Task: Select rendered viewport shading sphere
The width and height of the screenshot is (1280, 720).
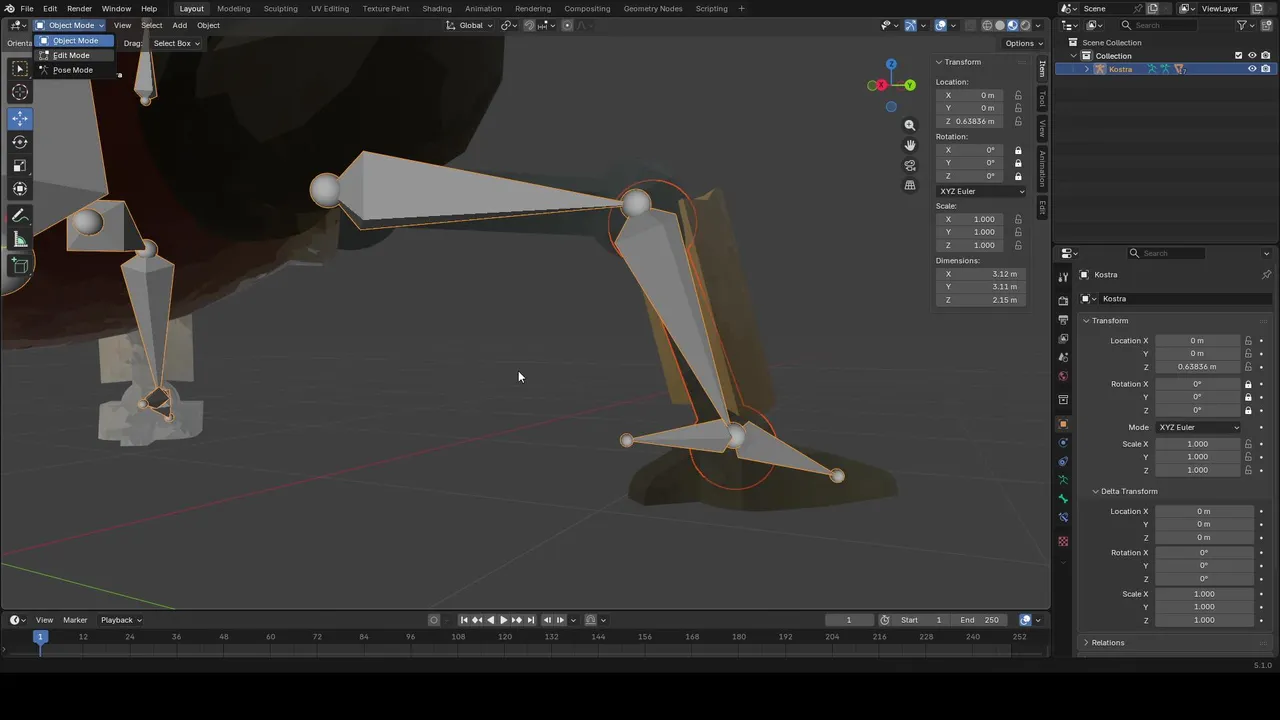Action: pos(1026,25)
